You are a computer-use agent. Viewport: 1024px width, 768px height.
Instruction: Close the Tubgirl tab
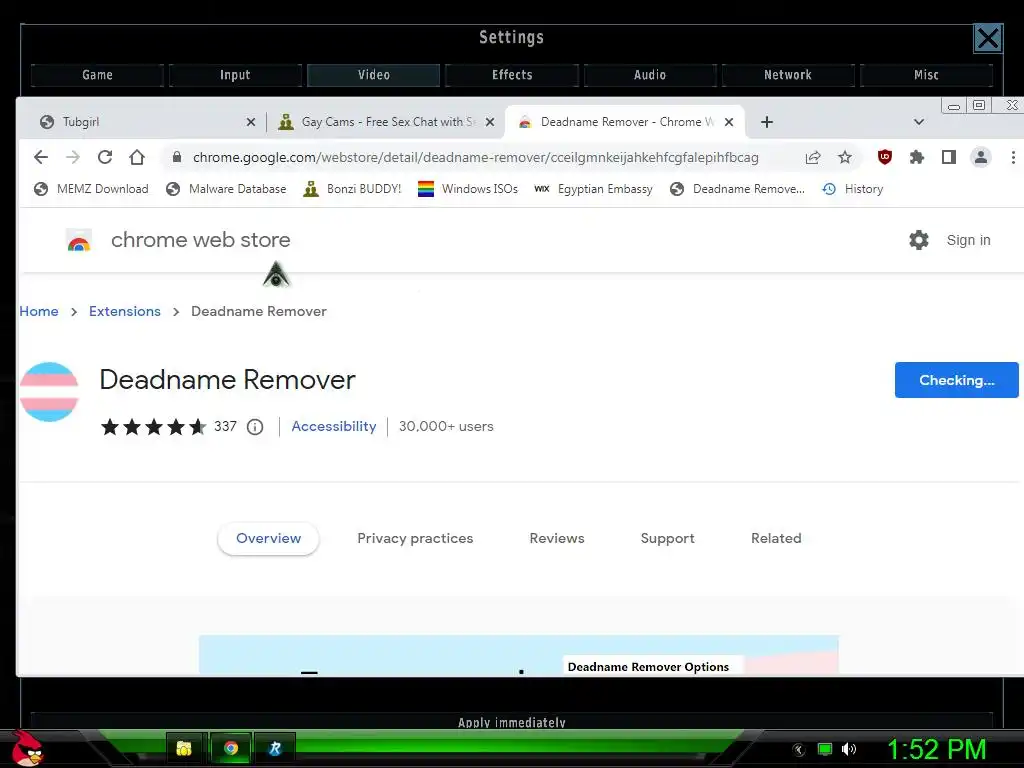pyautogui.click(x=251, y=122)
